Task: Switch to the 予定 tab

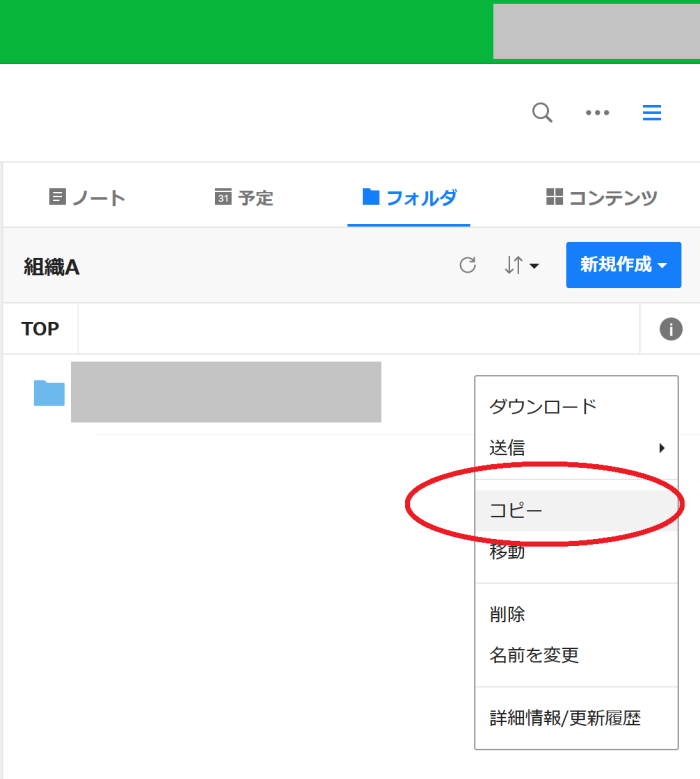Action: coord(244,197)
